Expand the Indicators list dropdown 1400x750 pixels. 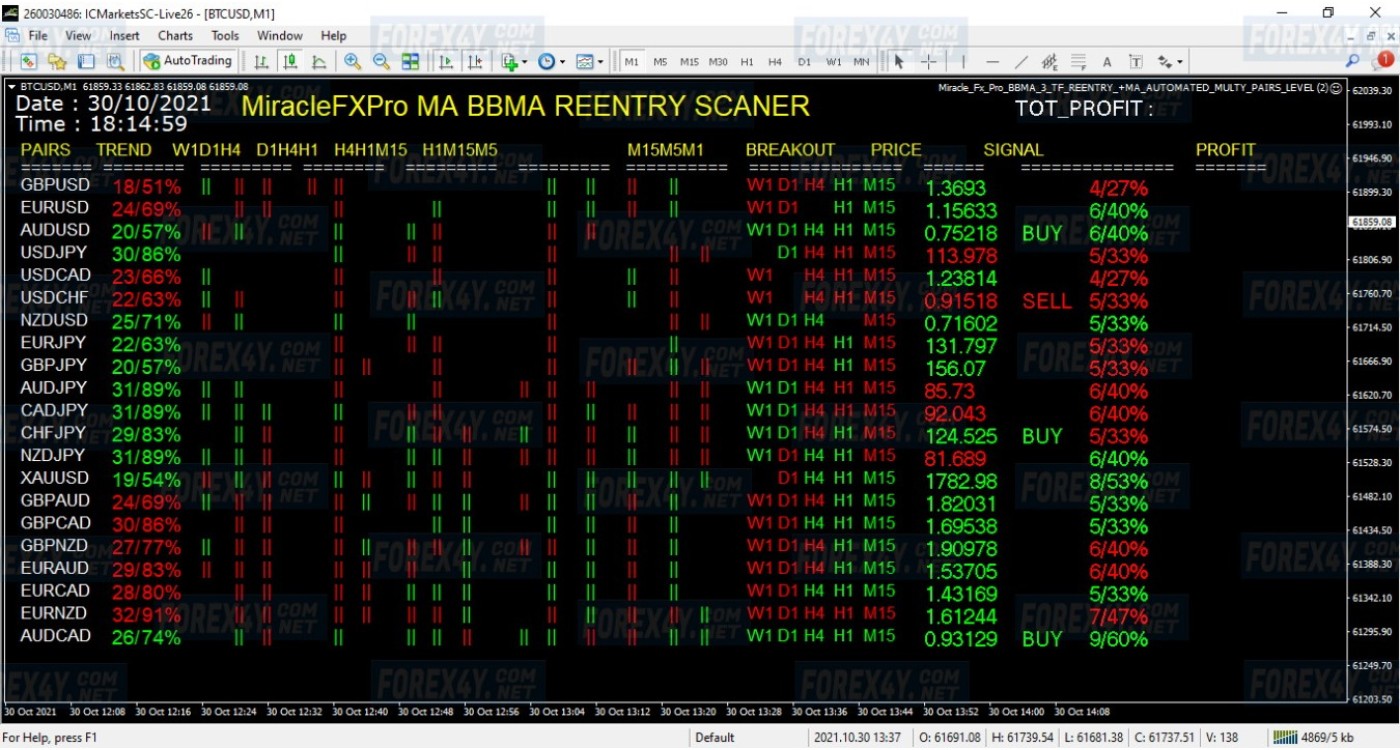(x=514, y=61)
